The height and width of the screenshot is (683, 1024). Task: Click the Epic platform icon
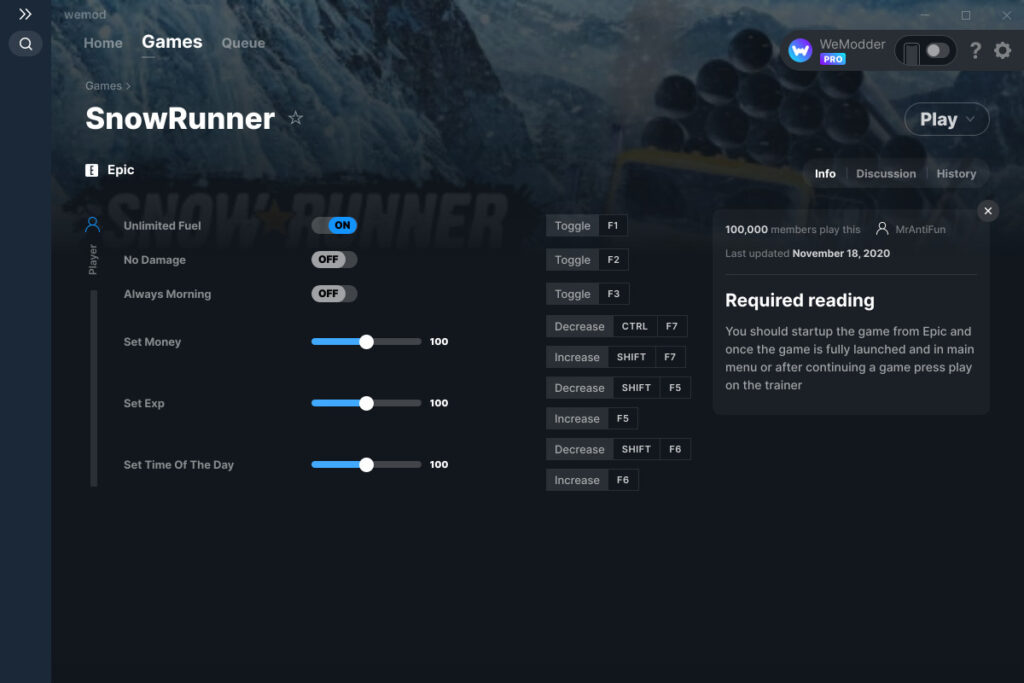91,169
